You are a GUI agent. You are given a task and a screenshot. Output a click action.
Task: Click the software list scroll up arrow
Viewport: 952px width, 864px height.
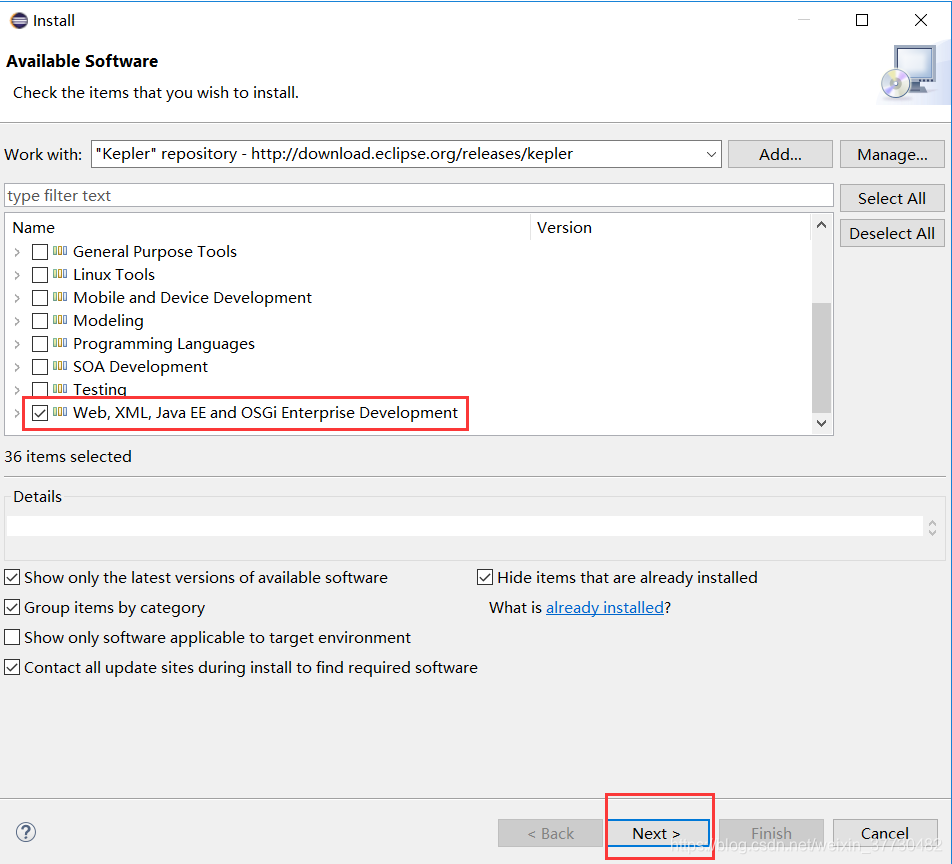pyautogui.click(x=821, y=225)
